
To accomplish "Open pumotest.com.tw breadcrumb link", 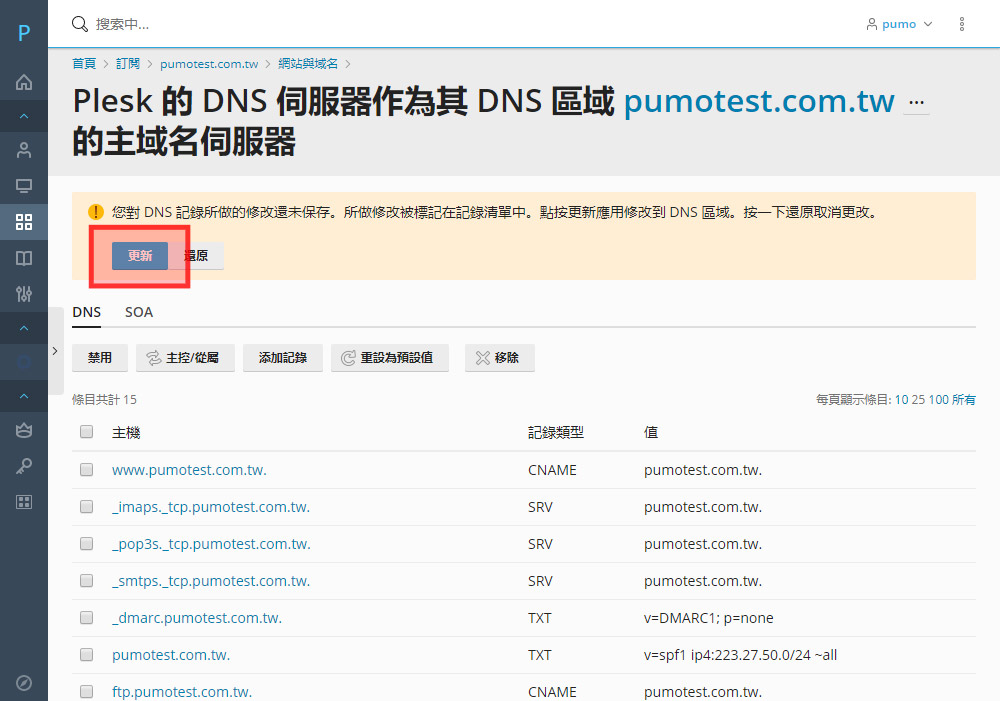I will pos(209,64).
